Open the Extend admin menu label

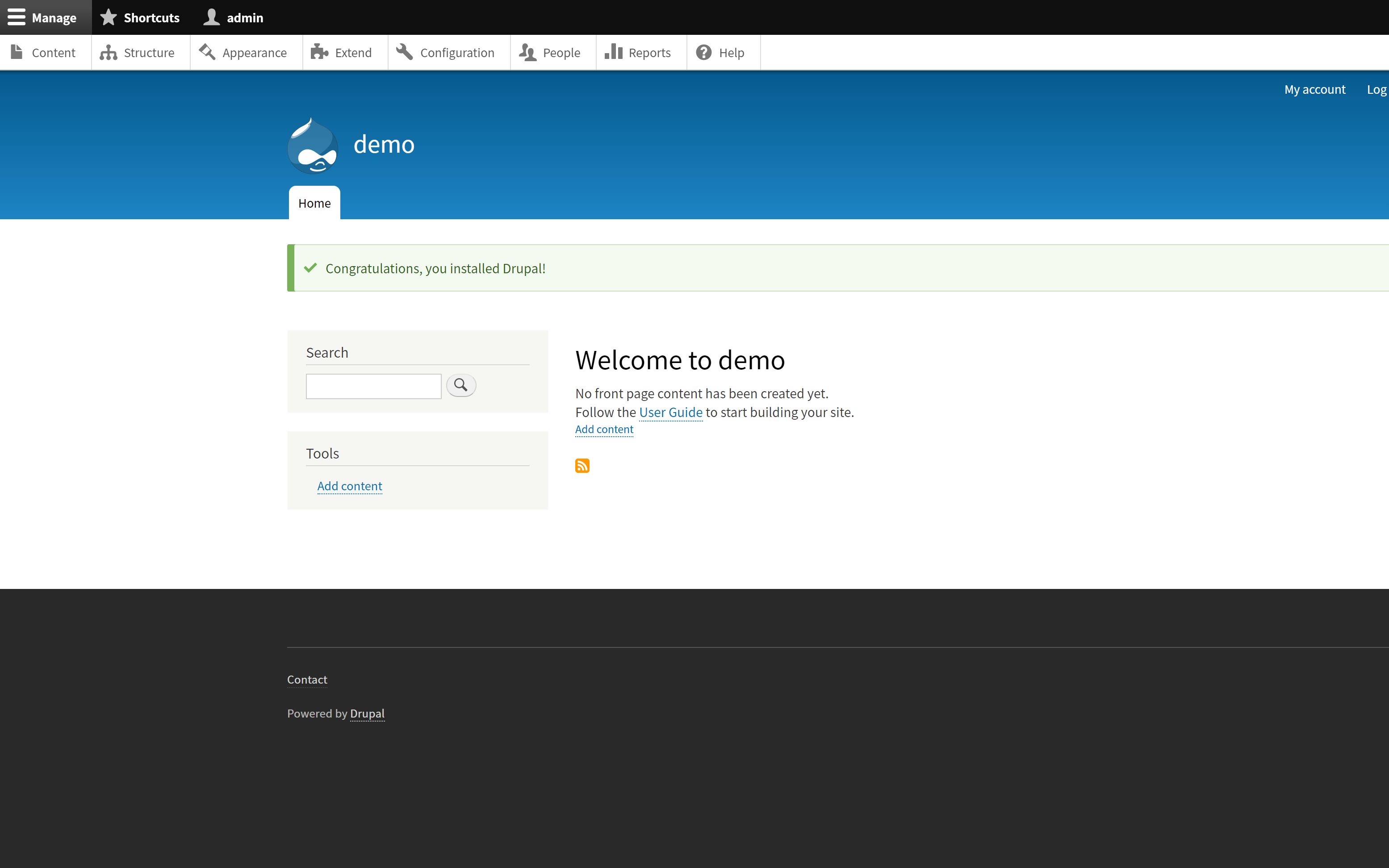coord(353,53)
